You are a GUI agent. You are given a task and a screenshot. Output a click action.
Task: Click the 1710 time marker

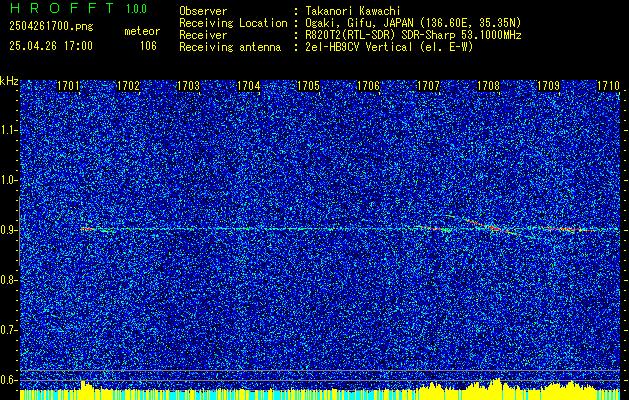609,86
